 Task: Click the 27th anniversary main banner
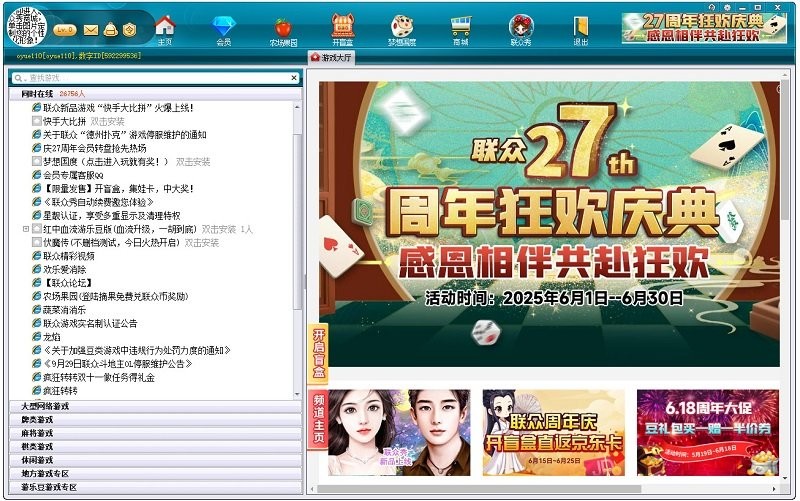549,224
